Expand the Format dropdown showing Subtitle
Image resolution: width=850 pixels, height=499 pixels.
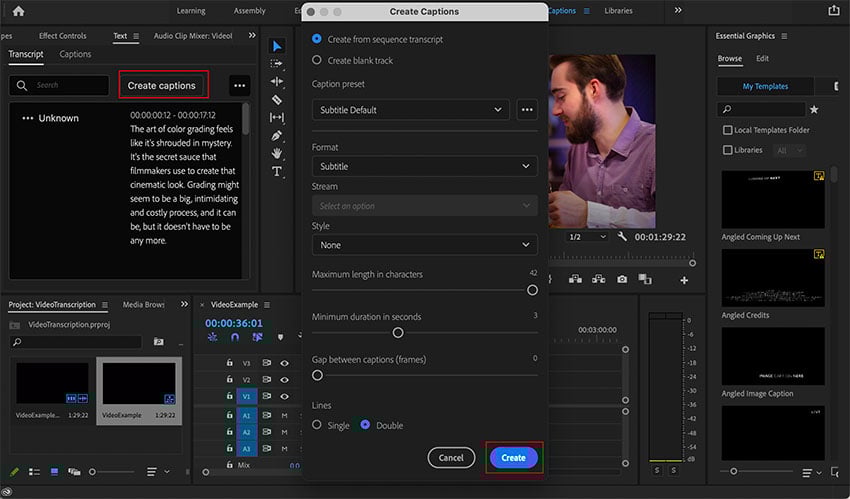[424, 166]
